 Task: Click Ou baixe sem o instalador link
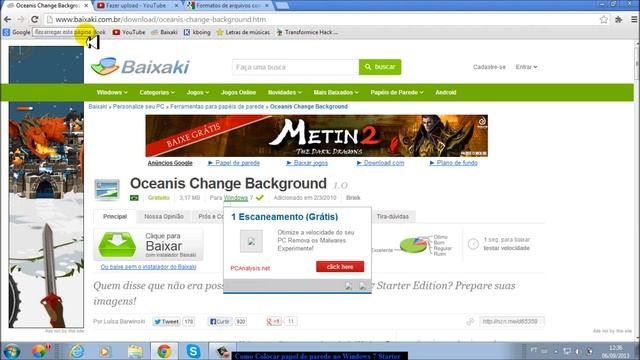(149, 267)
